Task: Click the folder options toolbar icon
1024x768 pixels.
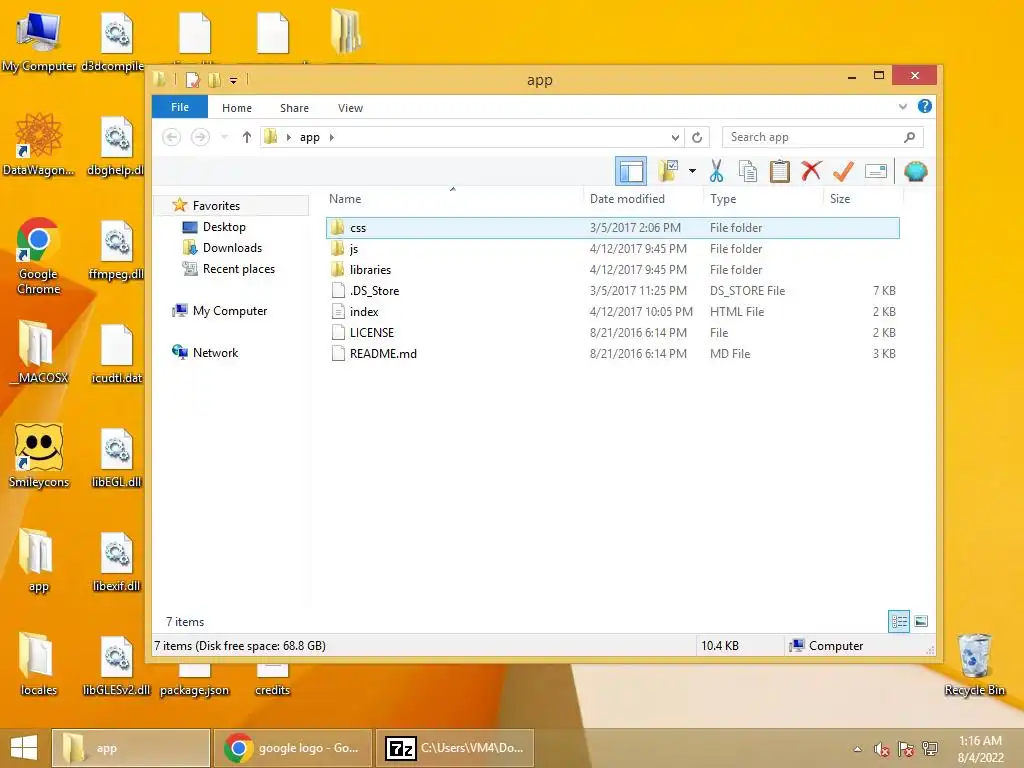Action: [668, 171]
